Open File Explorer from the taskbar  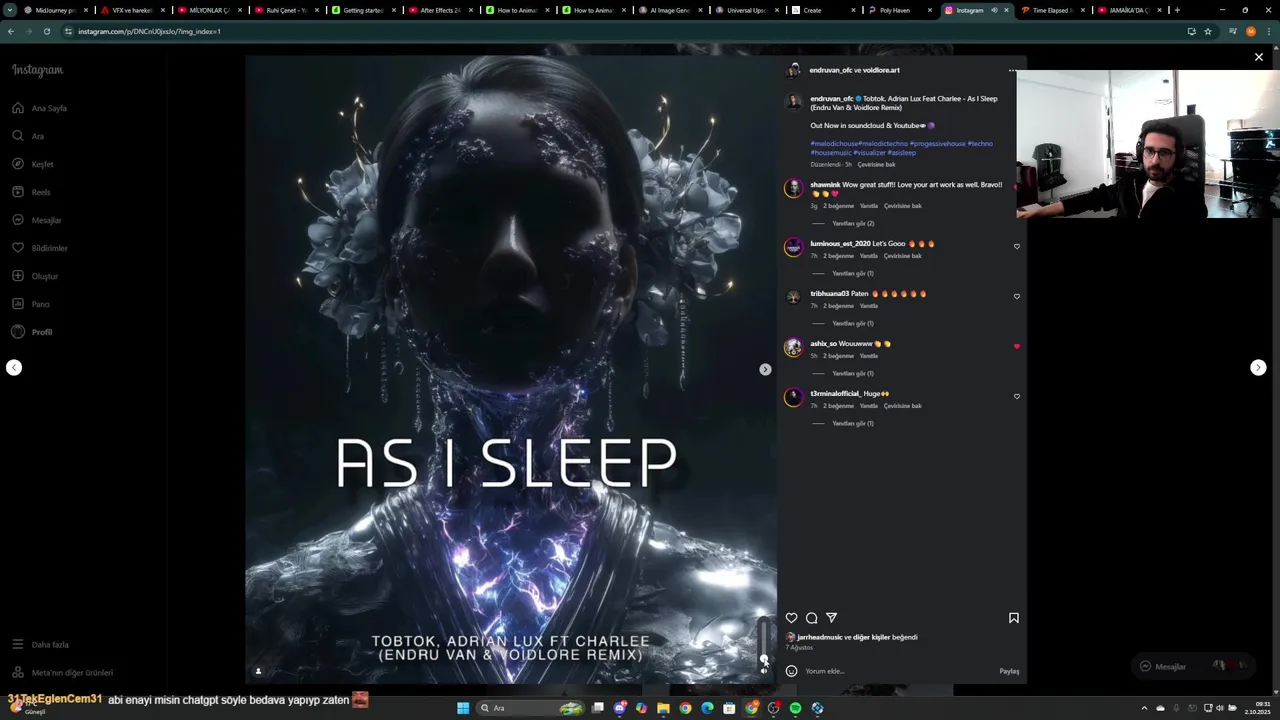click(x=663, y=708)
